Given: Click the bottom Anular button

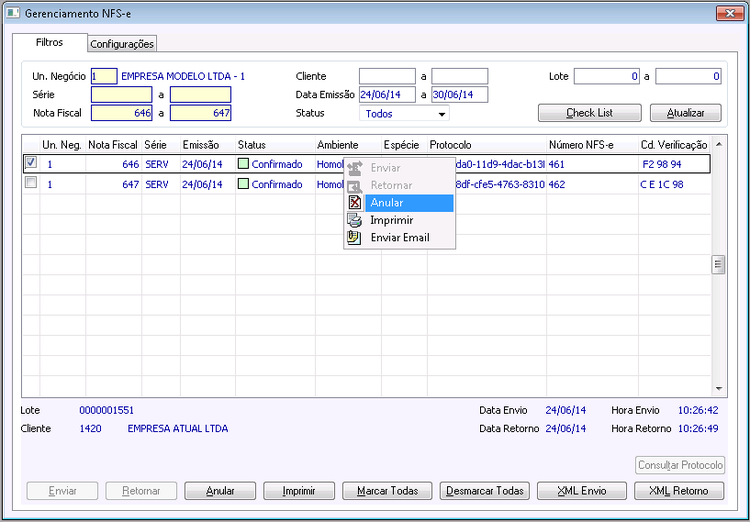Looking at the screenshot, I should pyautogui.click(x=220, y=491).
